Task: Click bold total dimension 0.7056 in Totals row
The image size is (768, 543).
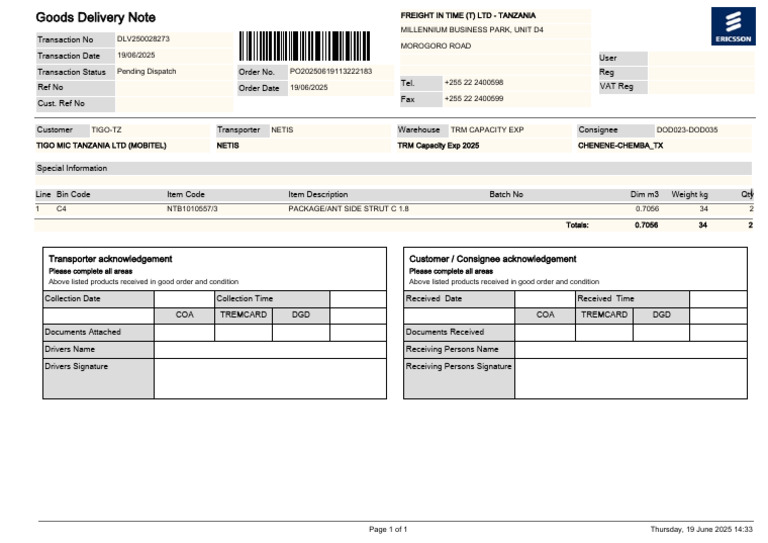Action: click(646, 225)
